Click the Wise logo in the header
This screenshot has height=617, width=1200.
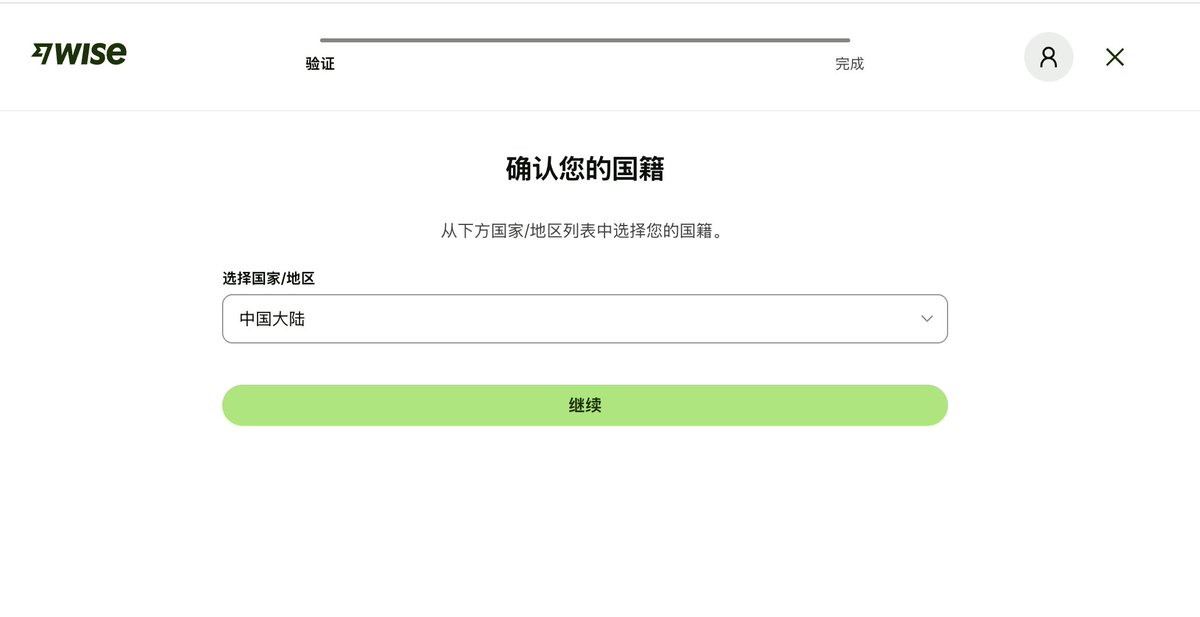[x=79, y=54]
